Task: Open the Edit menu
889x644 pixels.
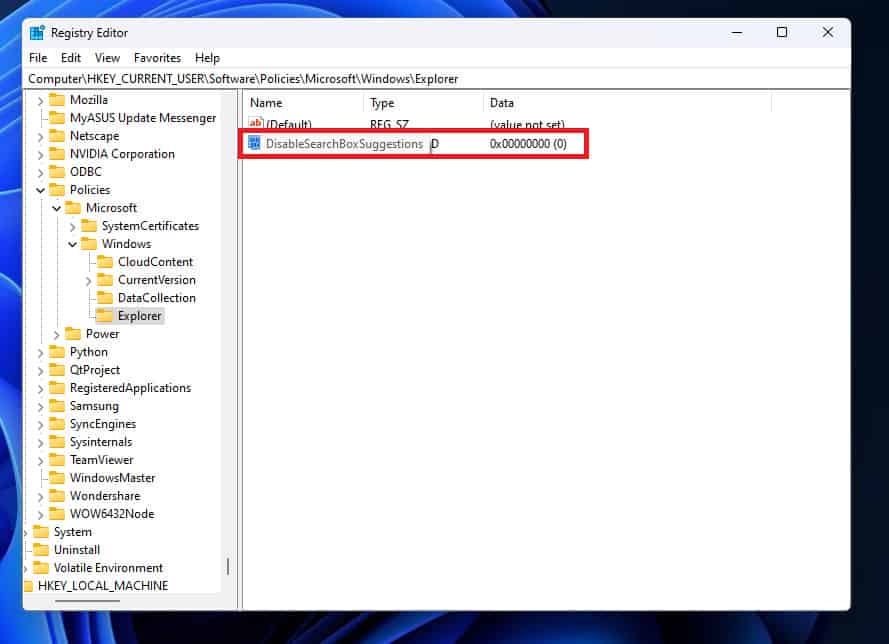Action: 71,58
